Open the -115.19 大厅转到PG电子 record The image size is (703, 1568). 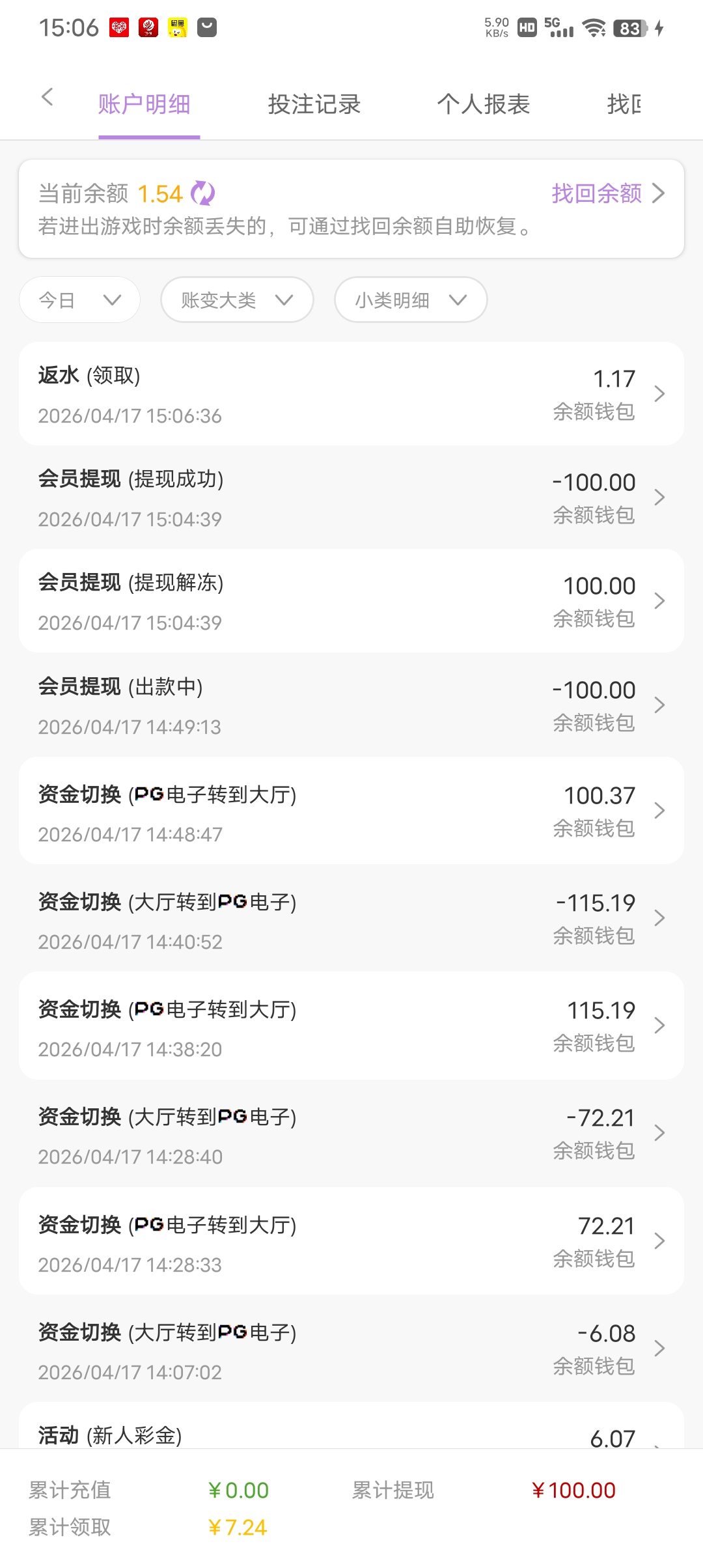pyautogui.click(x=351, y=918)
